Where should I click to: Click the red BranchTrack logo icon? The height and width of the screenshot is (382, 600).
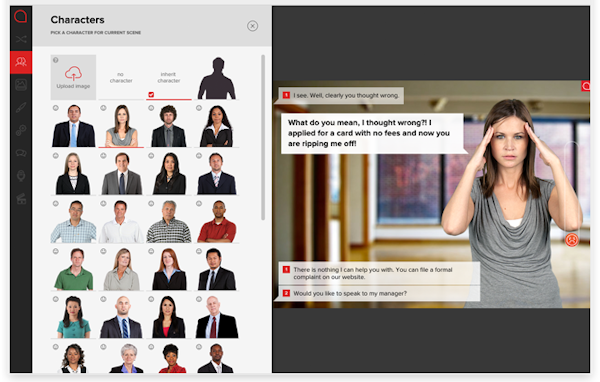tap(21, 16)
